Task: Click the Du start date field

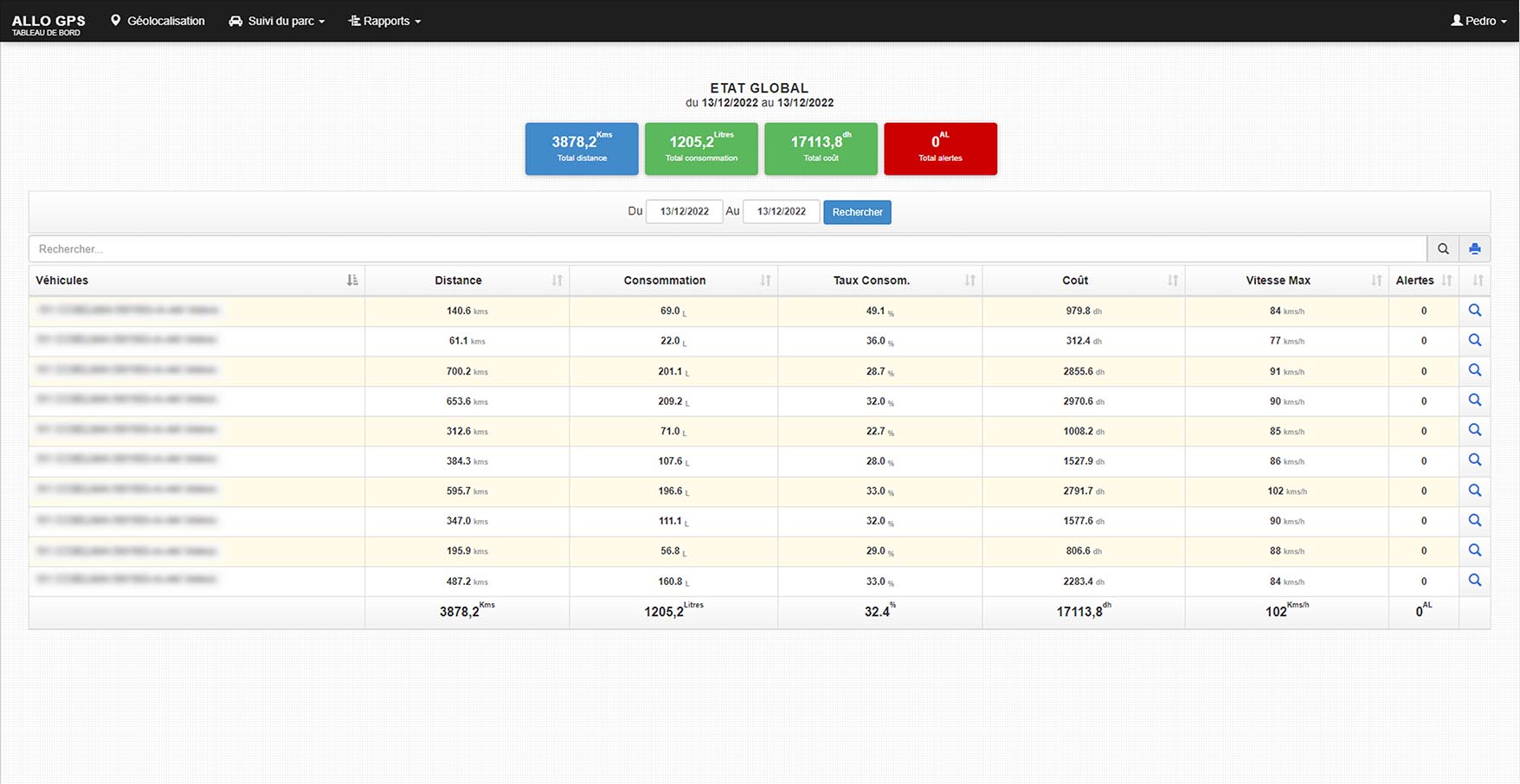Action: (x=684, y=212)
